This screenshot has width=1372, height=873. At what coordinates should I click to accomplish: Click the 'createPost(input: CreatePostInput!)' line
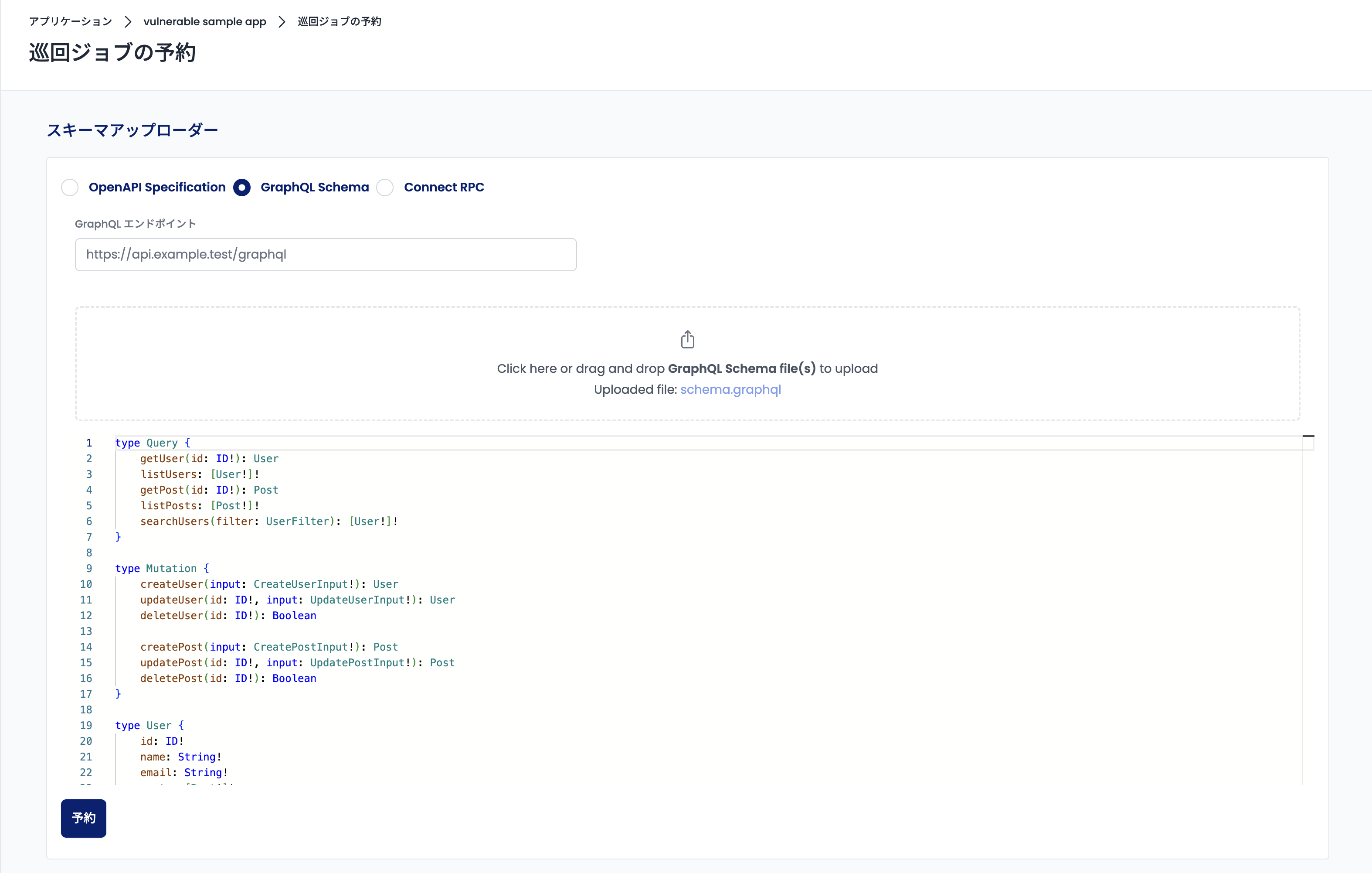coord(269,647)
